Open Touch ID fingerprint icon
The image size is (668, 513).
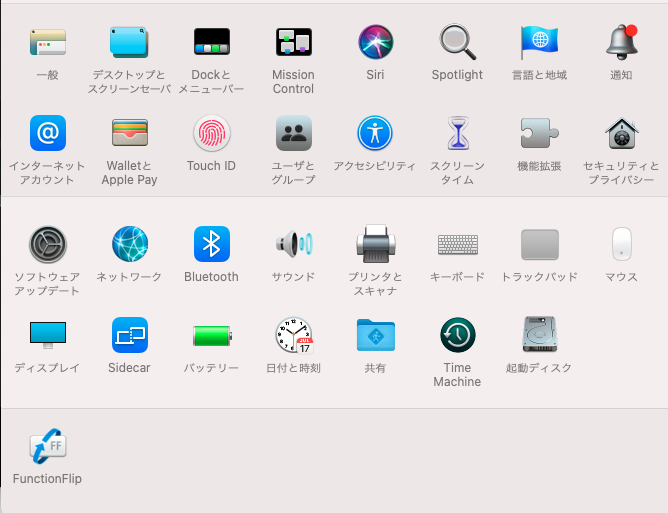[212, 133]
